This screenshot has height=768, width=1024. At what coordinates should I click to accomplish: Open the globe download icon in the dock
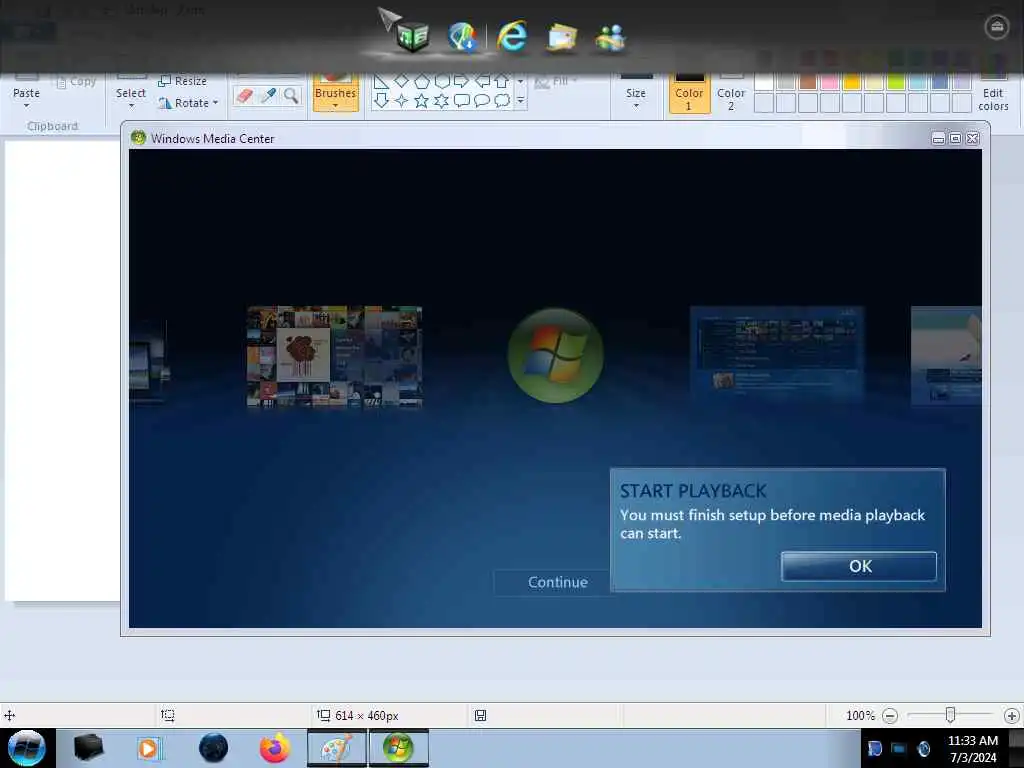462,37
